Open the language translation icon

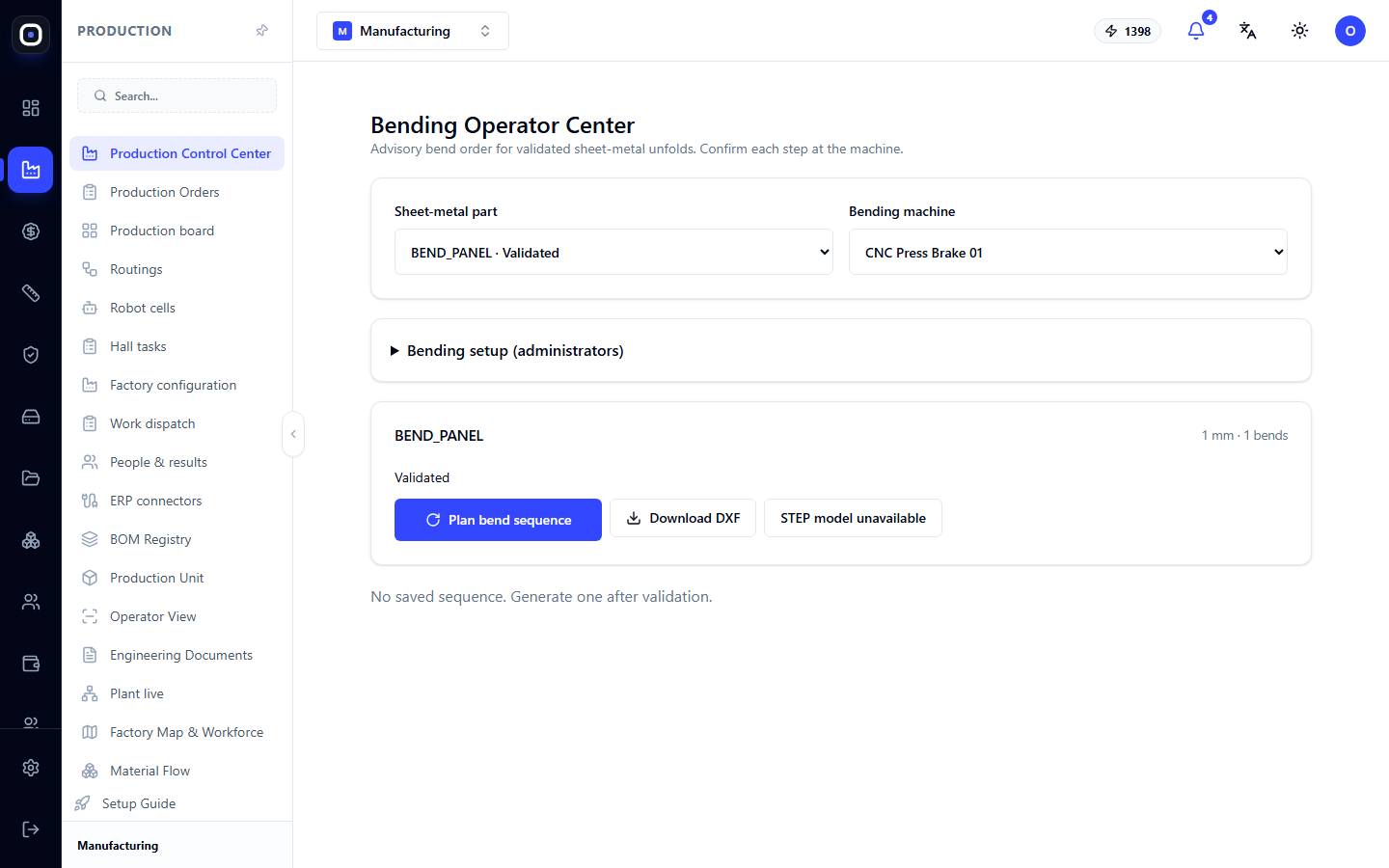(x=1248, y=31)
